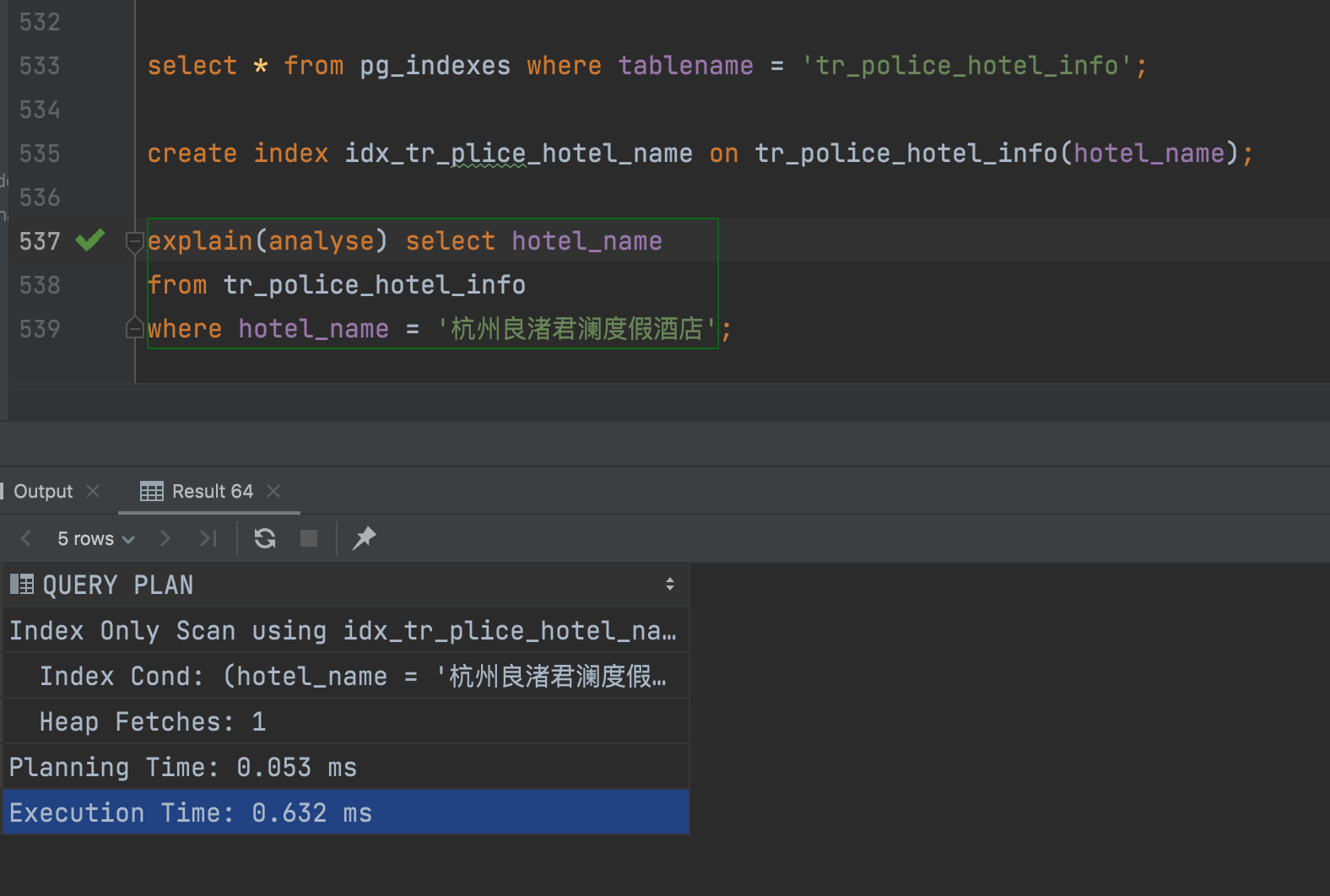
Task: Collapse the code fold at line 537
Action: click(134, 242)
